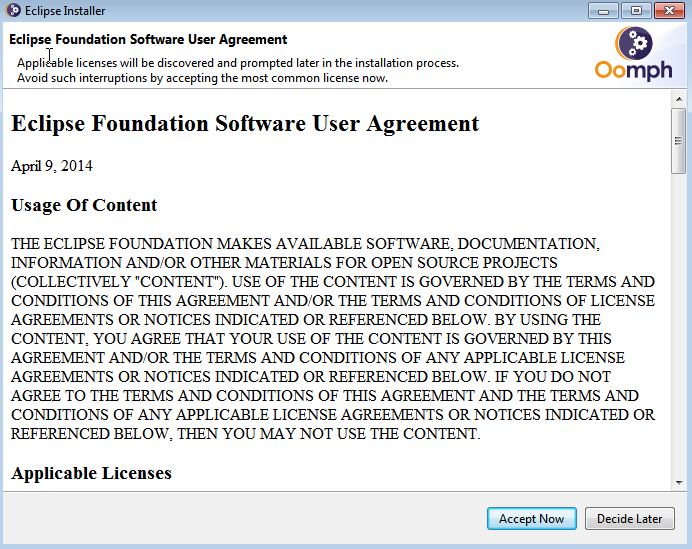
Task: Click inside the uppercase agreement paragraph
Action: point(330,339)
